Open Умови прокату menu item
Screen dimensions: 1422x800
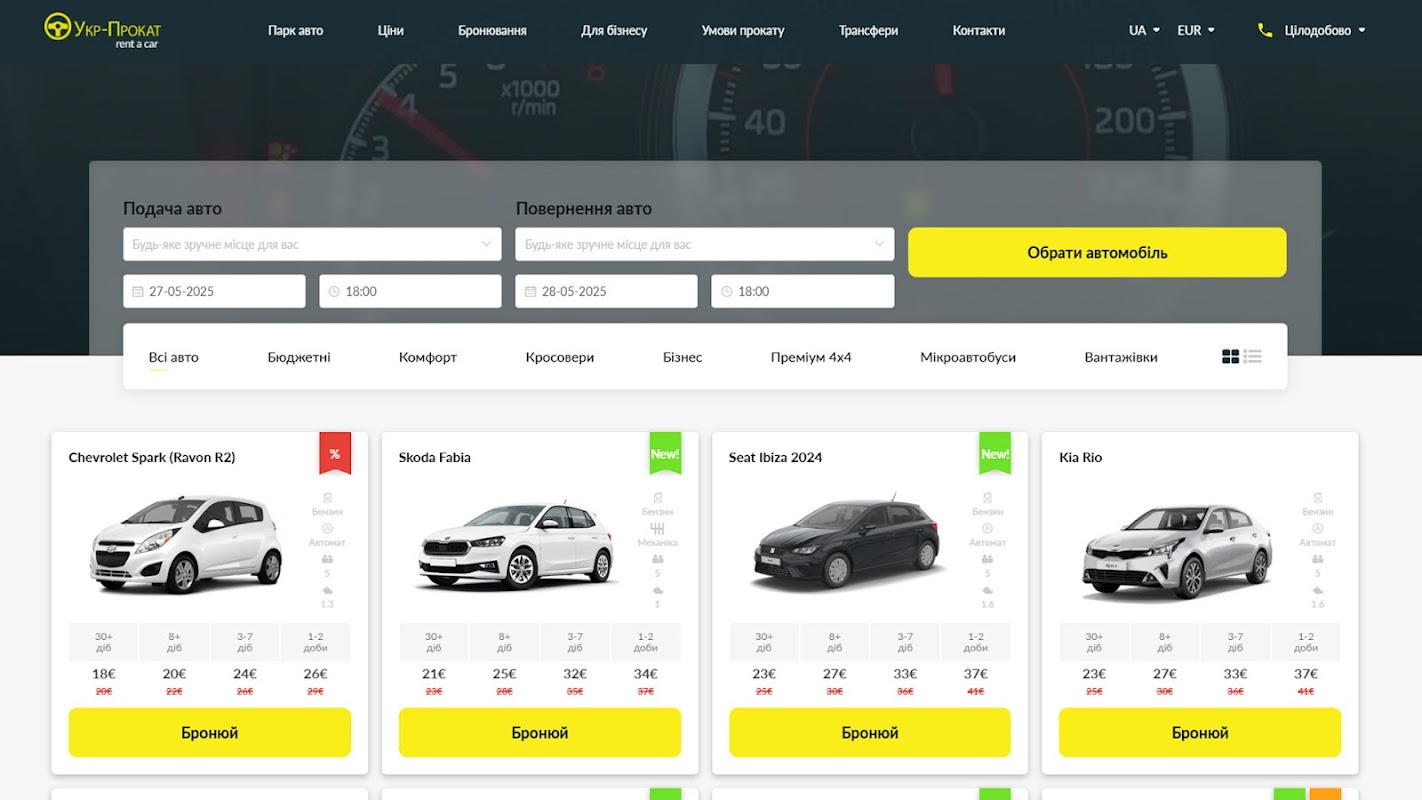coord(743,31)
